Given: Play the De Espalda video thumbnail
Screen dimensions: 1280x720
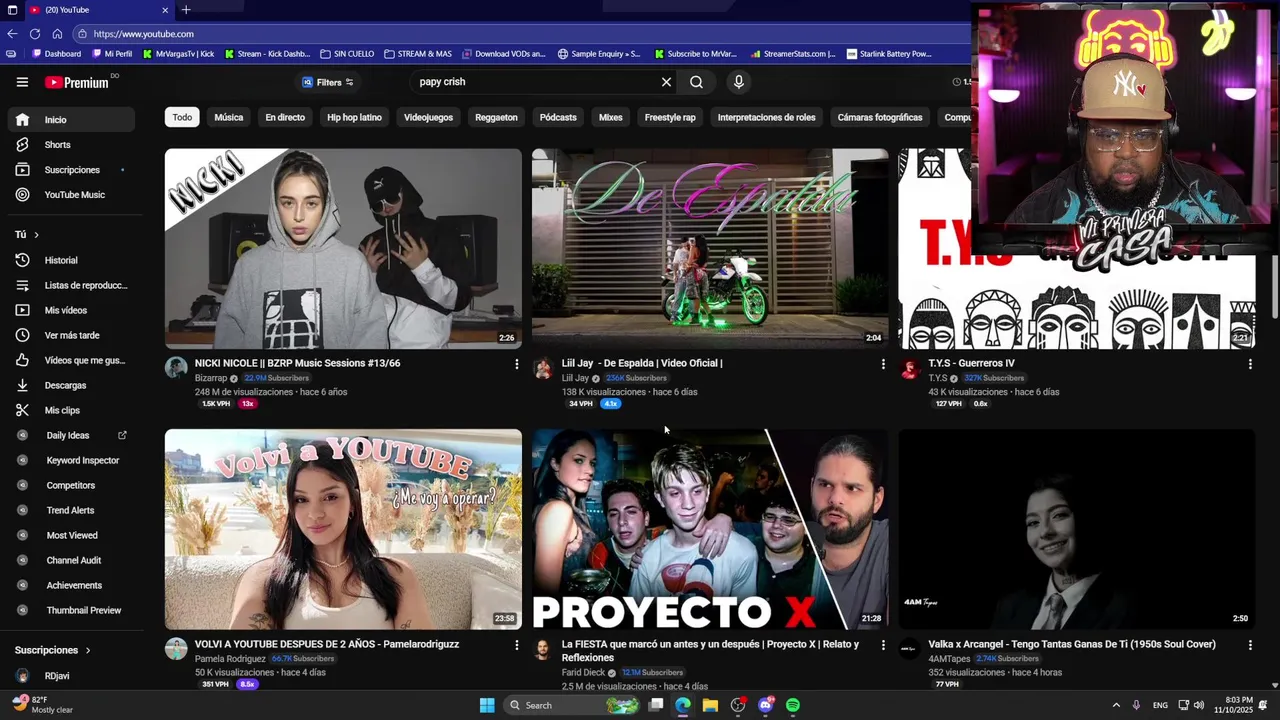Looking at the screenshot, I should click(x=710, y=248).
